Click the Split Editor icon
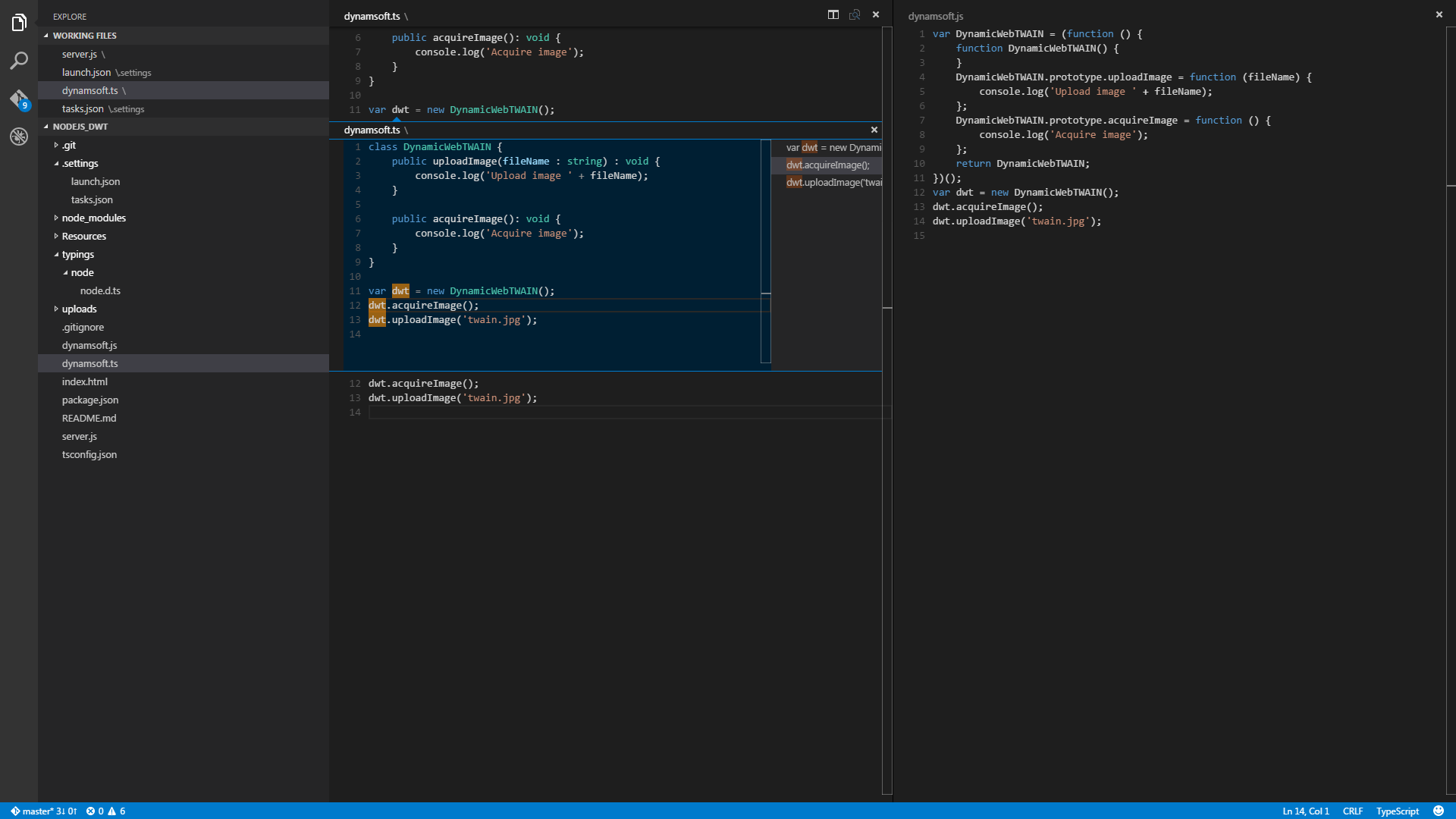1456x819 pixels. pyautogui.click(x=833, y=14)
